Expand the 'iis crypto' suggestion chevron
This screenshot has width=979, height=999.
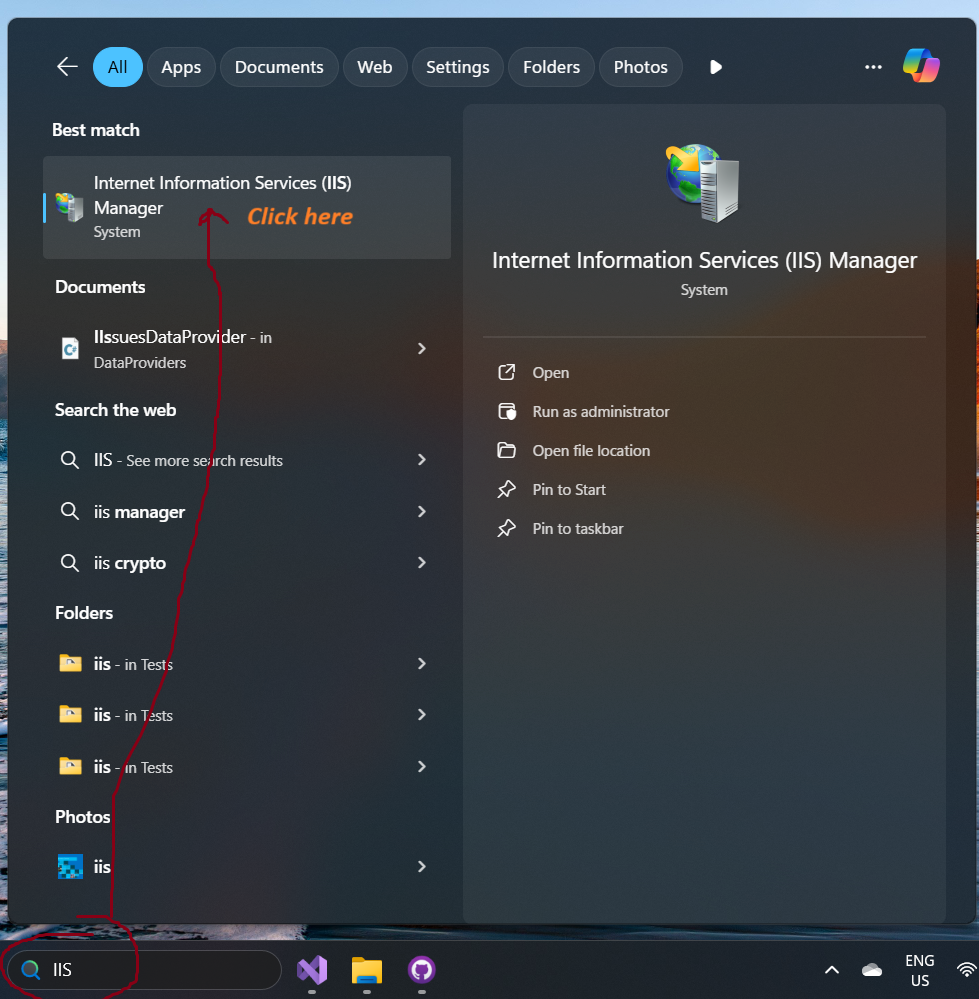coord(421,563)
